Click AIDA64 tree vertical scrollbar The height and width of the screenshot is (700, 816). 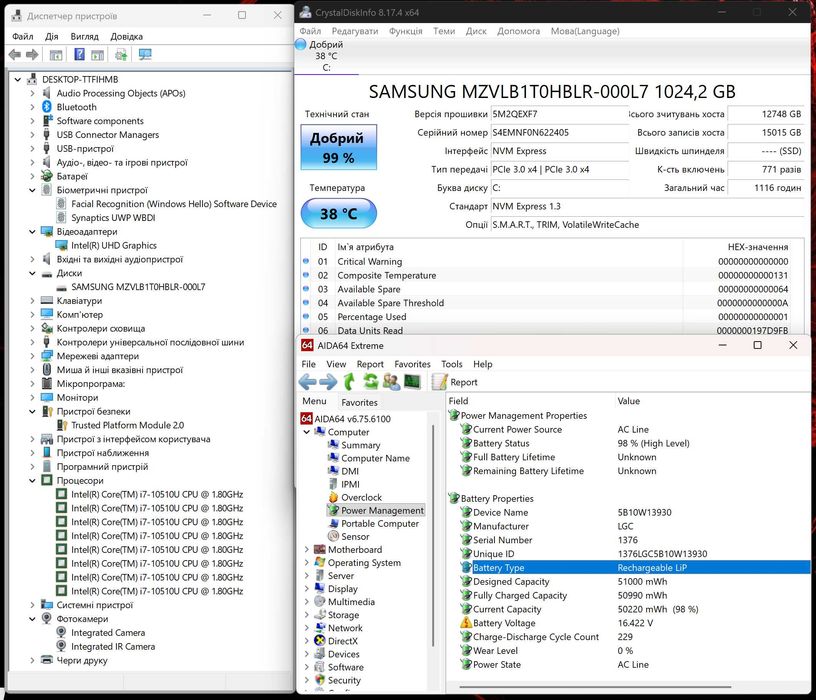[433, 536]
